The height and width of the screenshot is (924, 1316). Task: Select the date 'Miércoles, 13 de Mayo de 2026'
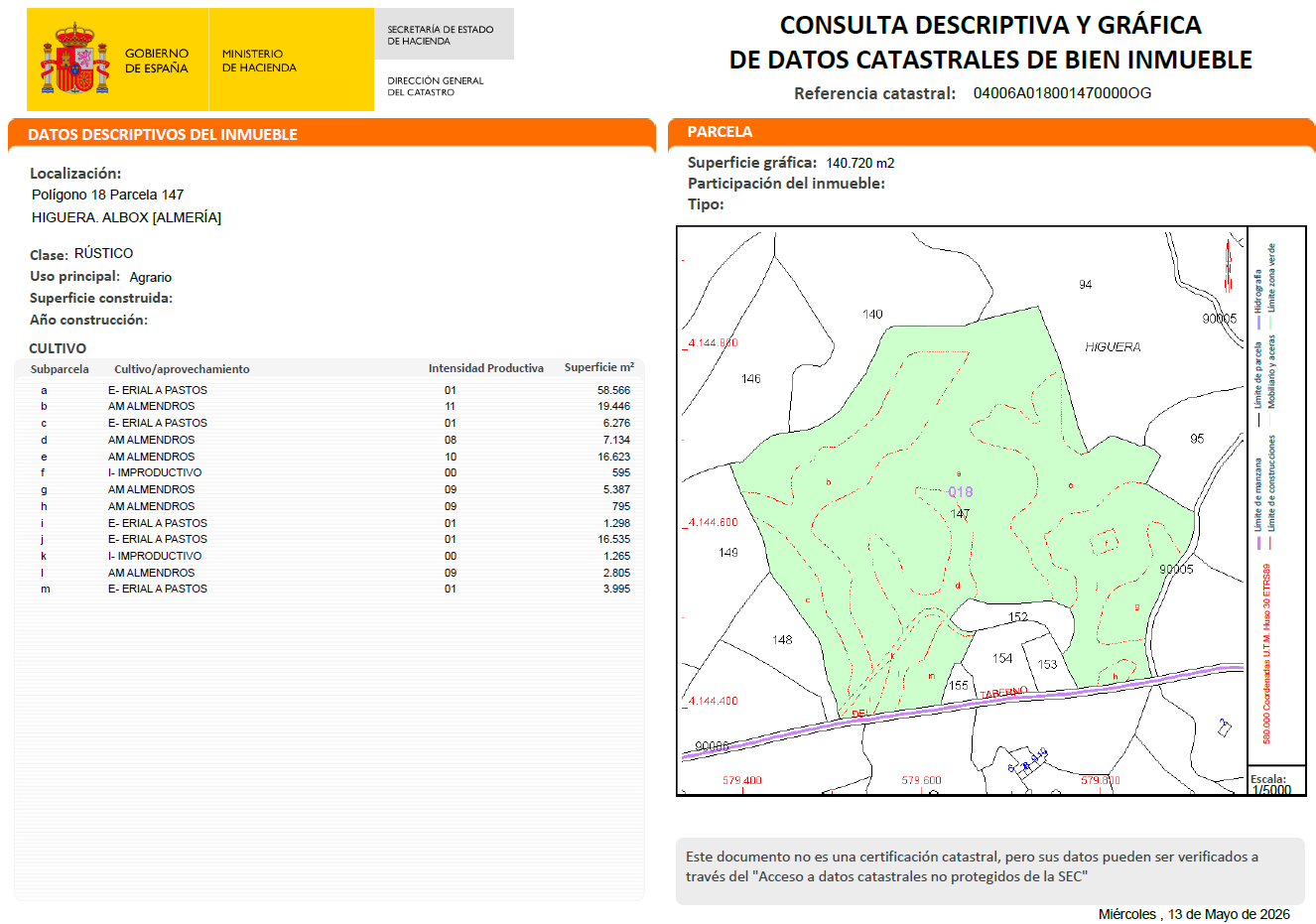(1194, 914)
